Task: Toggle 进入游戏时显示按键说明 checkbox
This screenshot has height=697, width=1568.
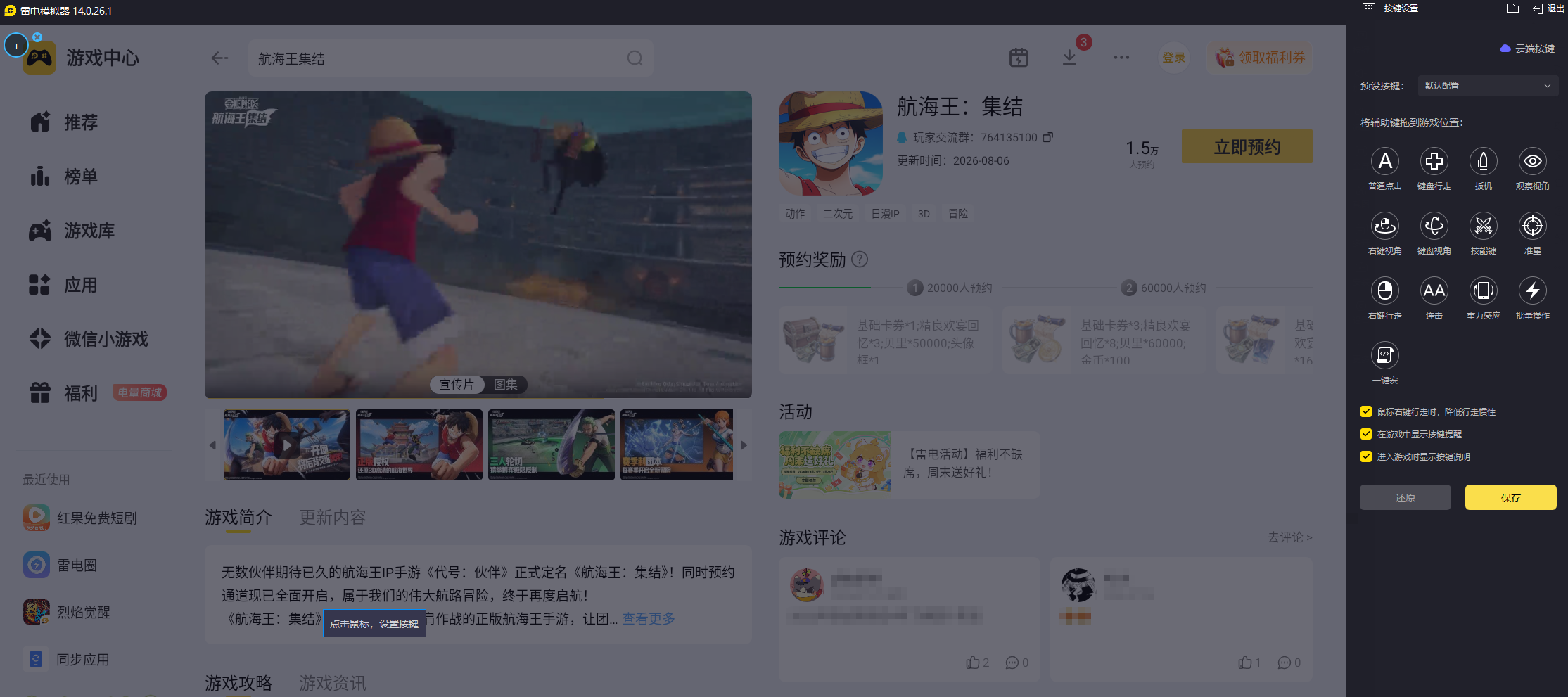Action: (1366, 456)
